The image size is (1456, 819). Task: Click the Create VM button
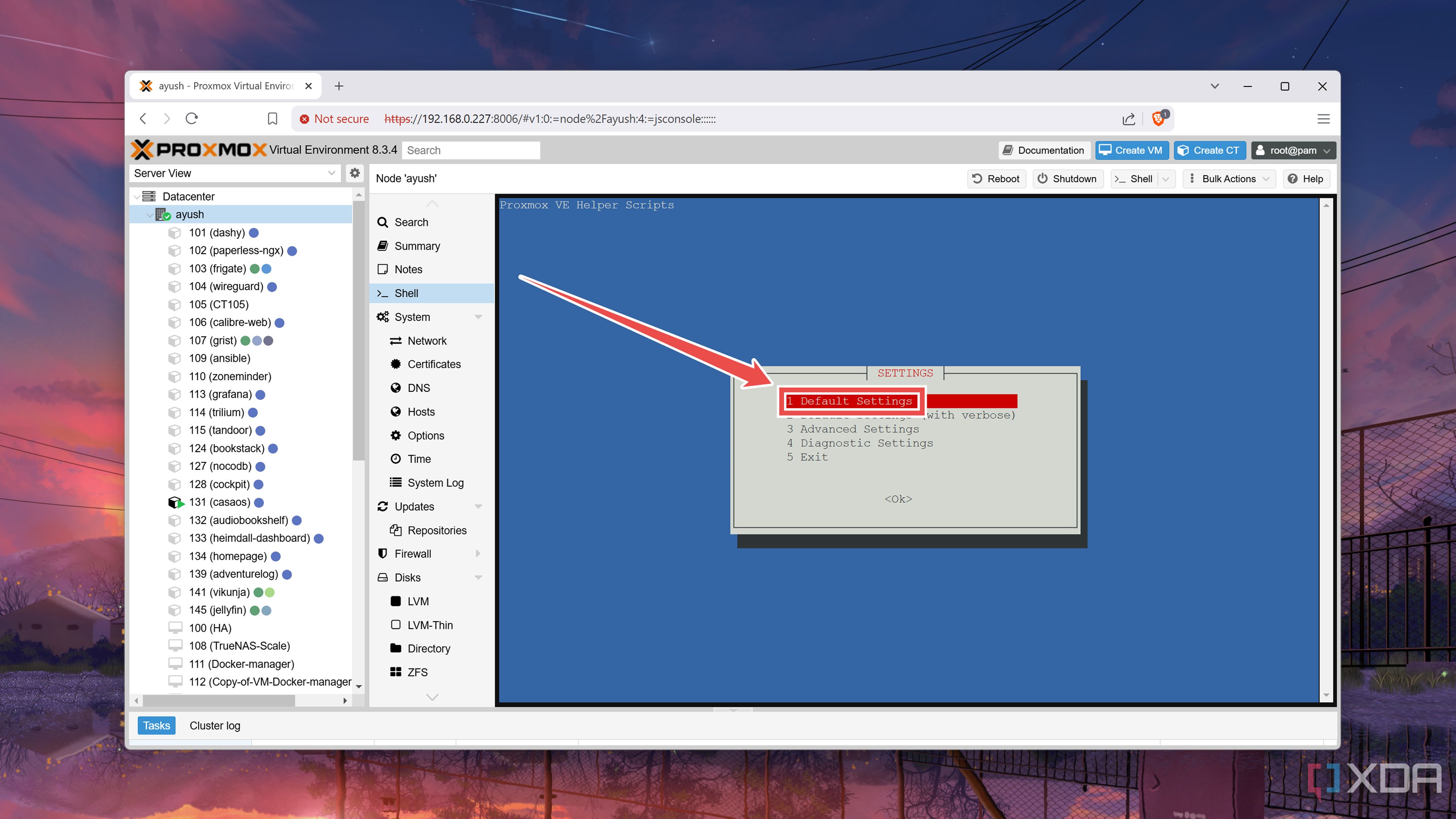[x=1131, y=150]
